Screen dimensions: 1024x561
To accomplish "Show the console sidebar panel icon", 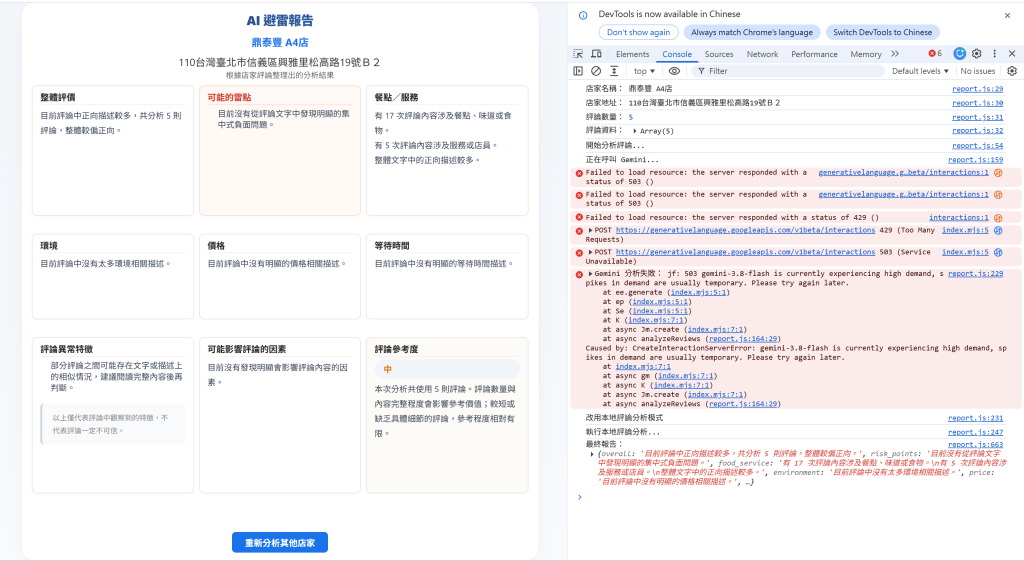I will [x=578, y=71].
